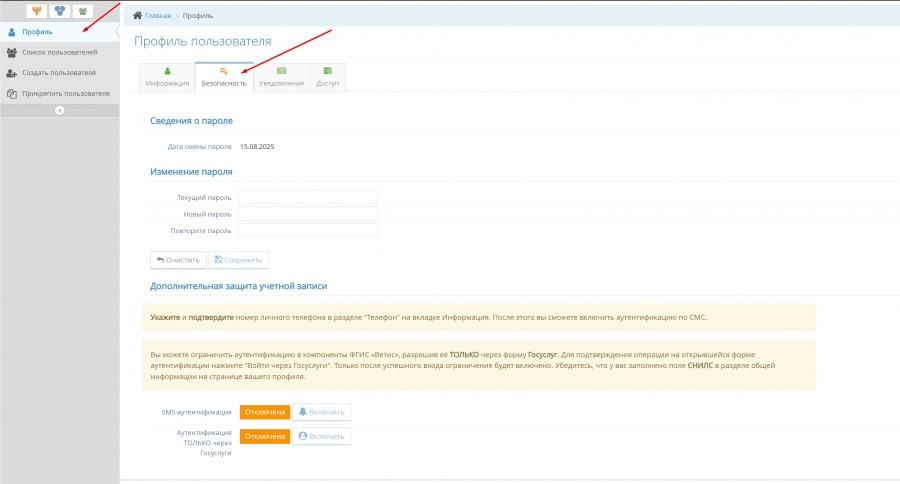This screenshot has height=484, width=900.
Task: Open Список пользователей in the sidebar
Action: (x=59, y=52)
